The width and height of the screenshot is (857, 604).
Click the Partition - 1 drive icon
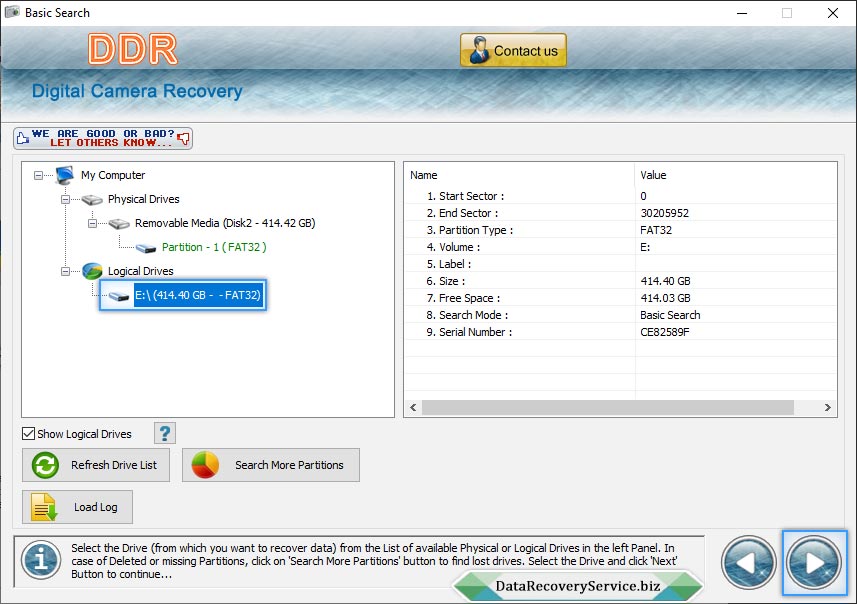click(146, 248)
